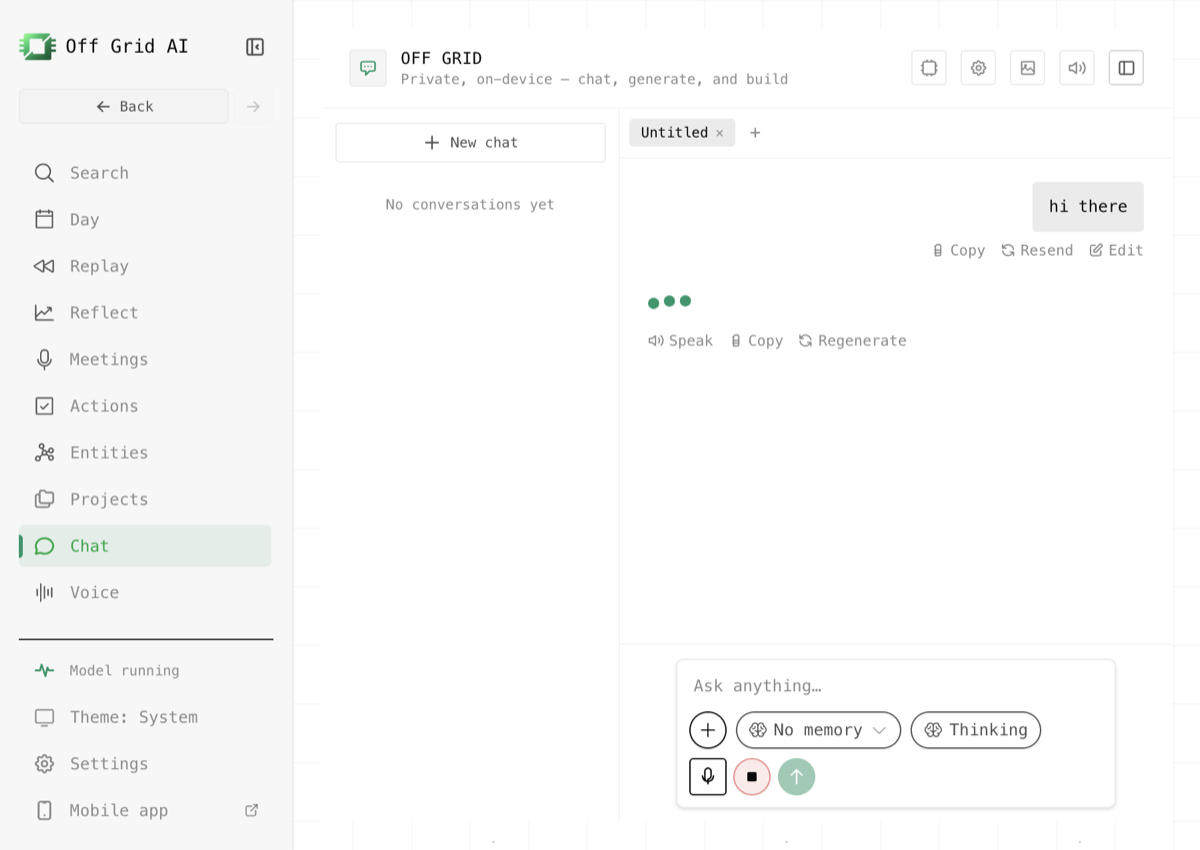Click the Ask anything input field
The width and height of the screenshot is (1200, 850).
pos(895,686)
